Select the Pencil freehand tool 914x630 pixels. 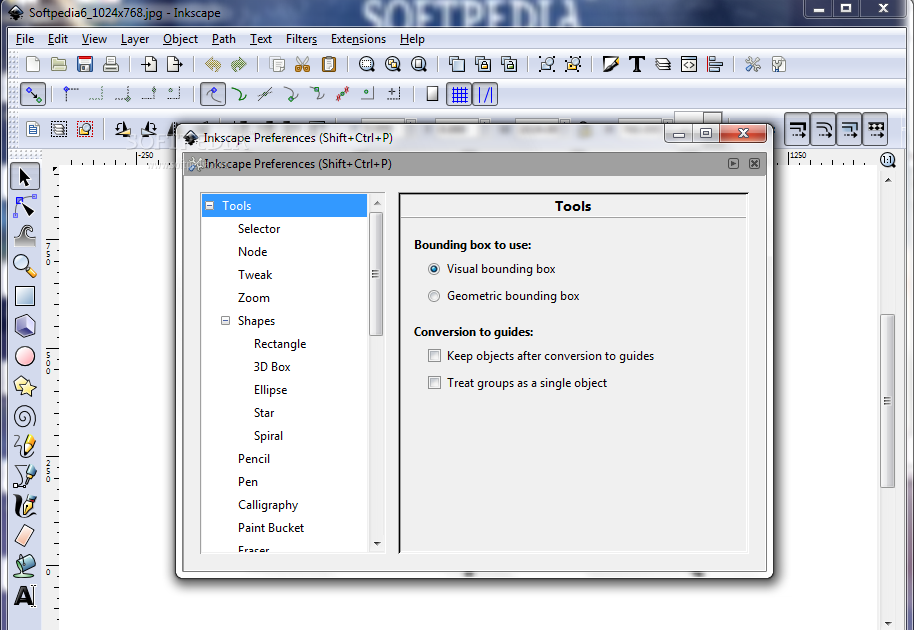(x=24, y=446)
